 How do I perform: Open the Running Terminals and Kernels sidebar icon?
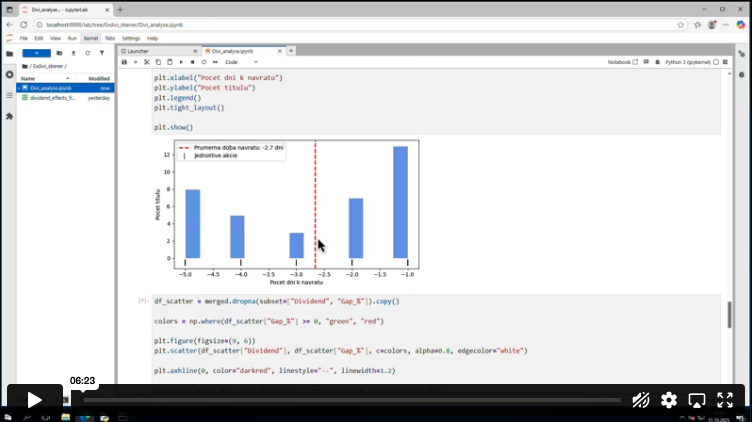(9, 75)
